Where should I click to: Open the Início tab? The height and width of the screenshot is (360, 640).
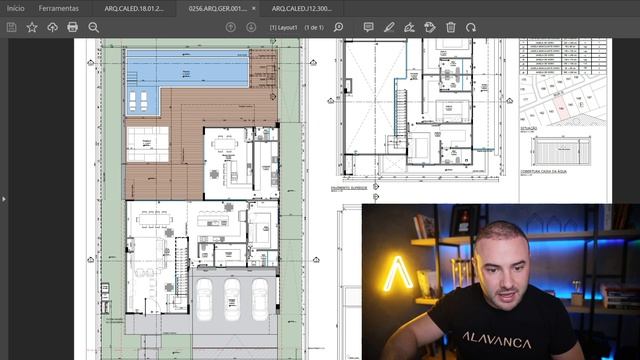pyautogui.click(x=16, y=8)
